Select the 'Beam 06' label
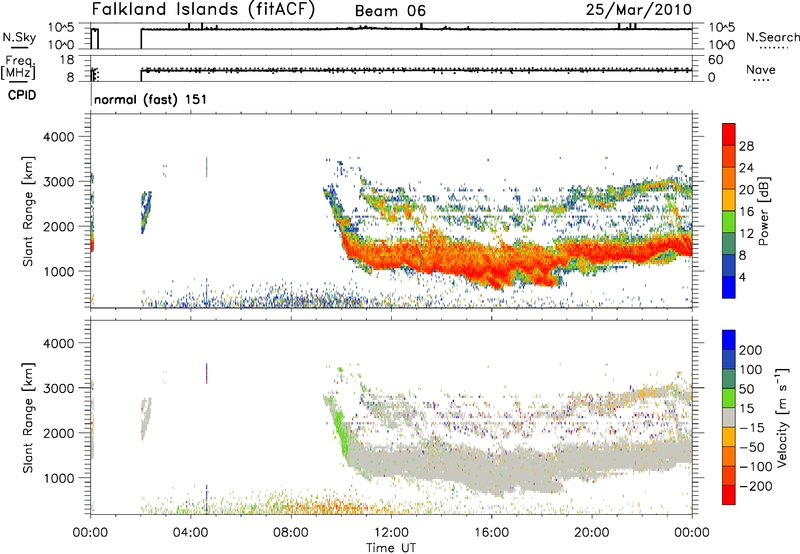The height and width of the screenshot is (554, 800). click(390, 11)
